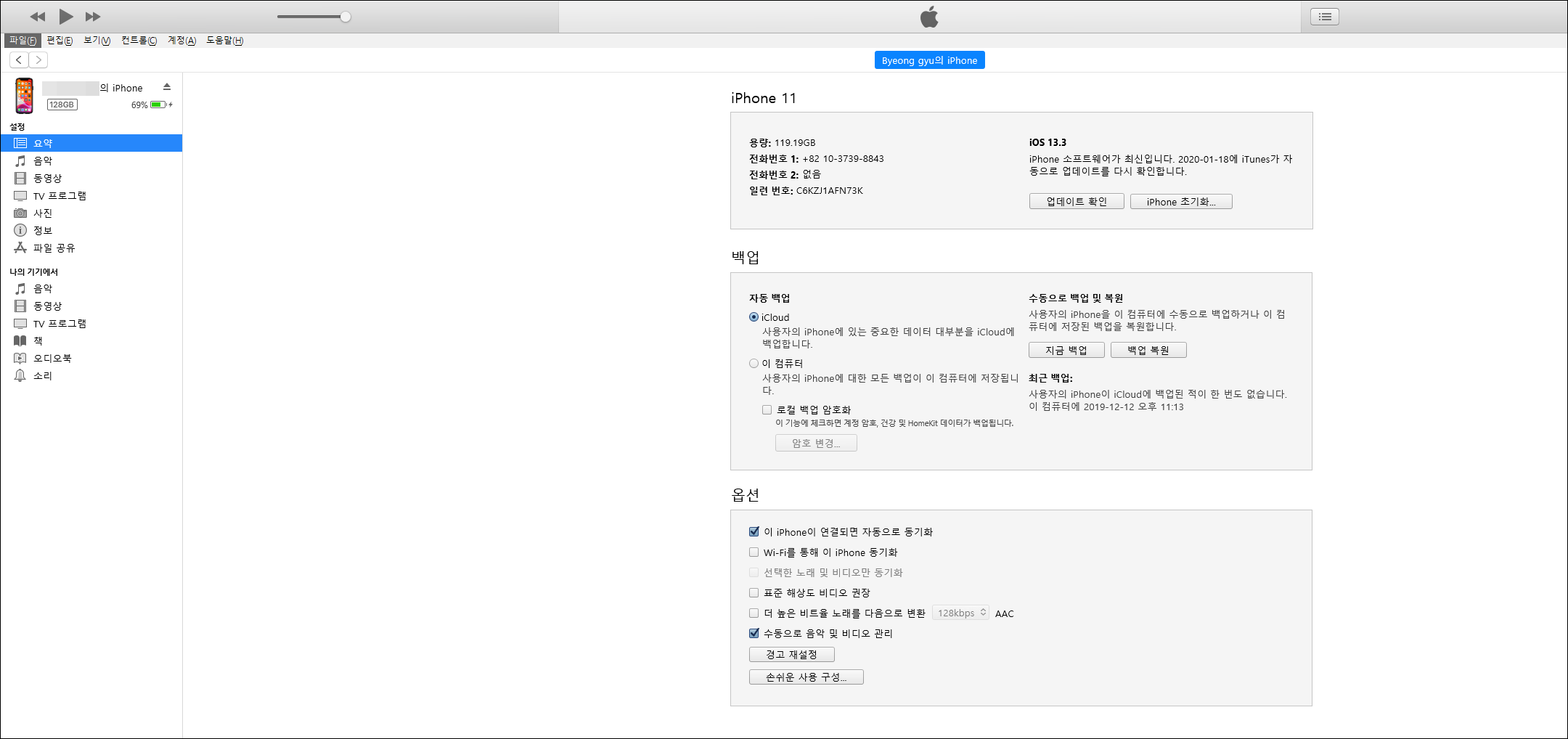Open the 보기(V) menu

coord(97,41)
